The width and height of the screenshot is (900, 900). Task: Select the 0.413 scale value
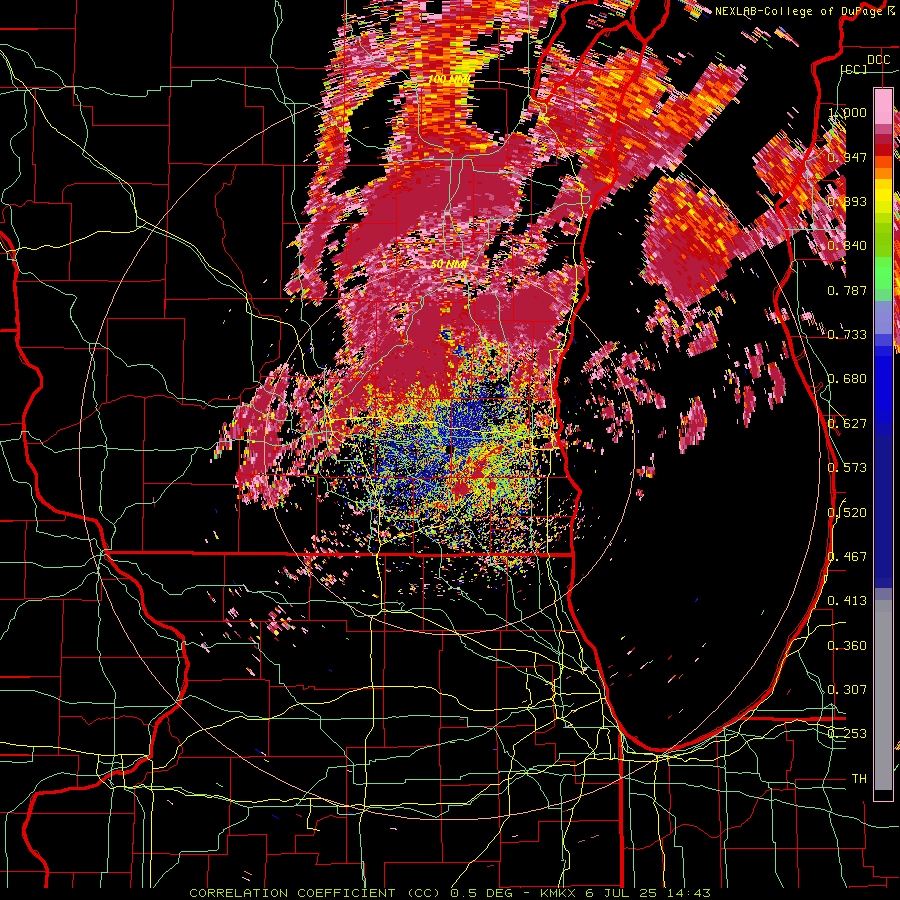[847, 601]
